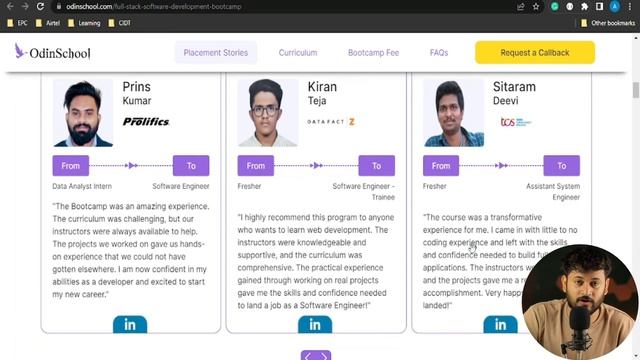
Task: Open Learning bookmarks folder
Action: [84, 23]
